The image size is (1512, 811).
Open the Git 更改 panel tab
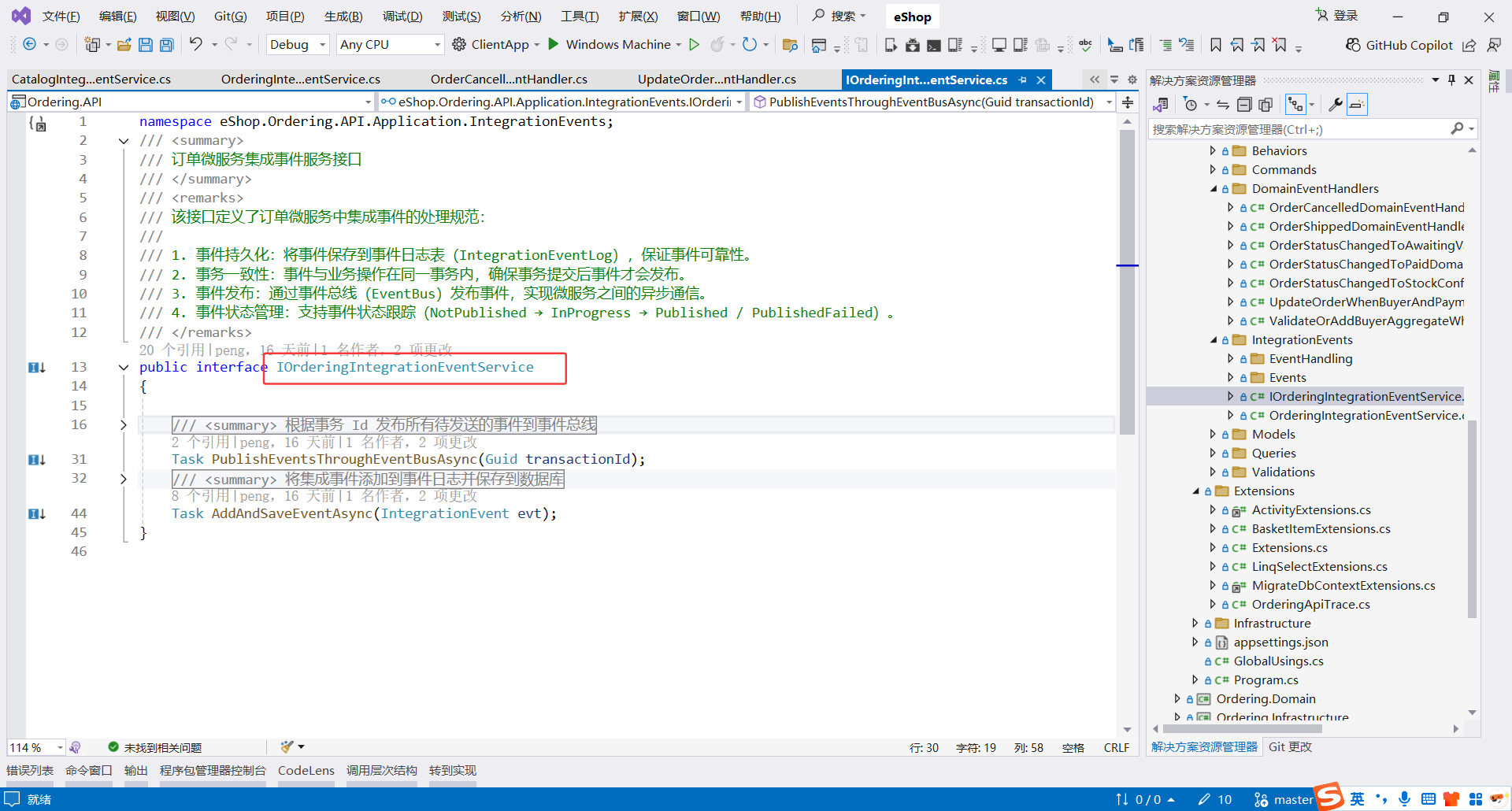click(1290, 746)
